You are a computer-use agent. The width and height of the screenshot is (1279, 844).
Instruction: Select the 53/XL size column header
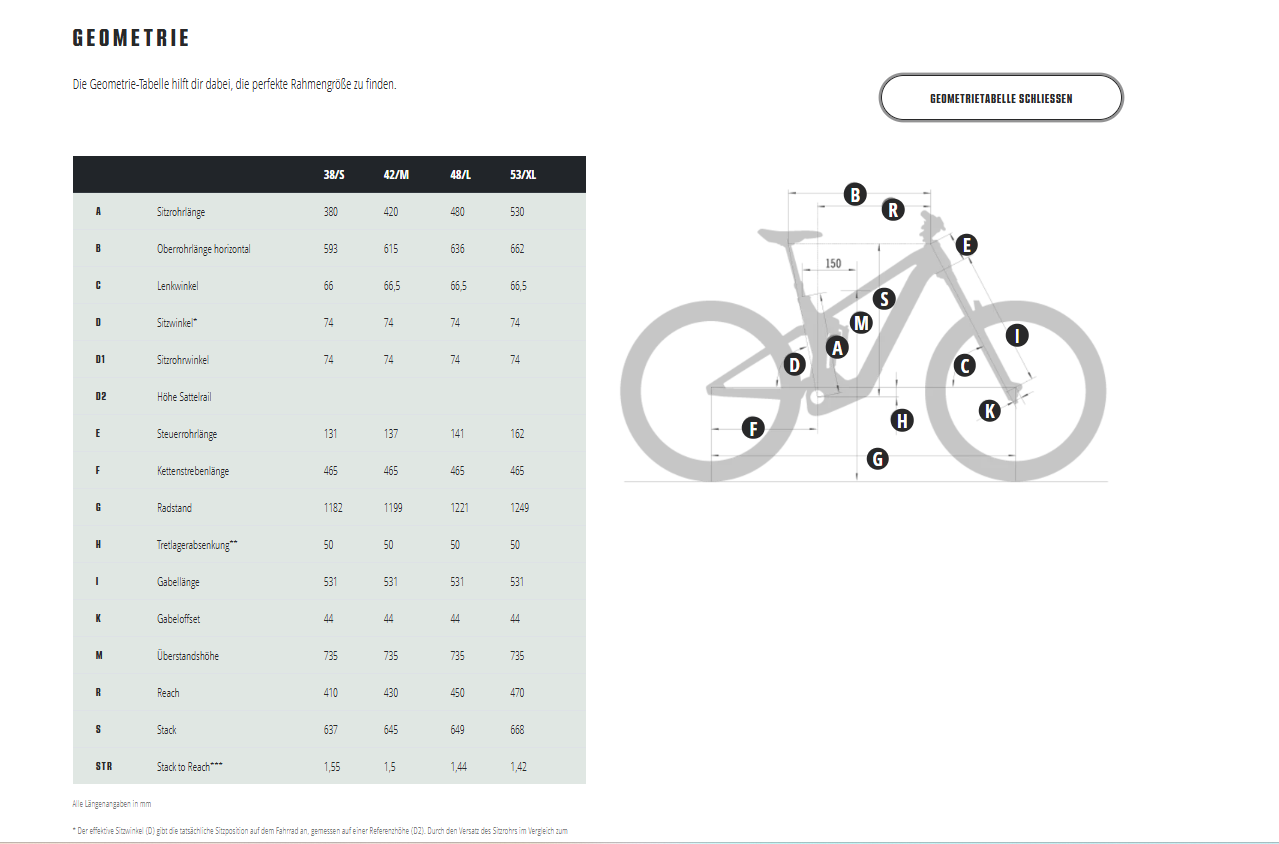pyautogui.click(x=523, y=174)
